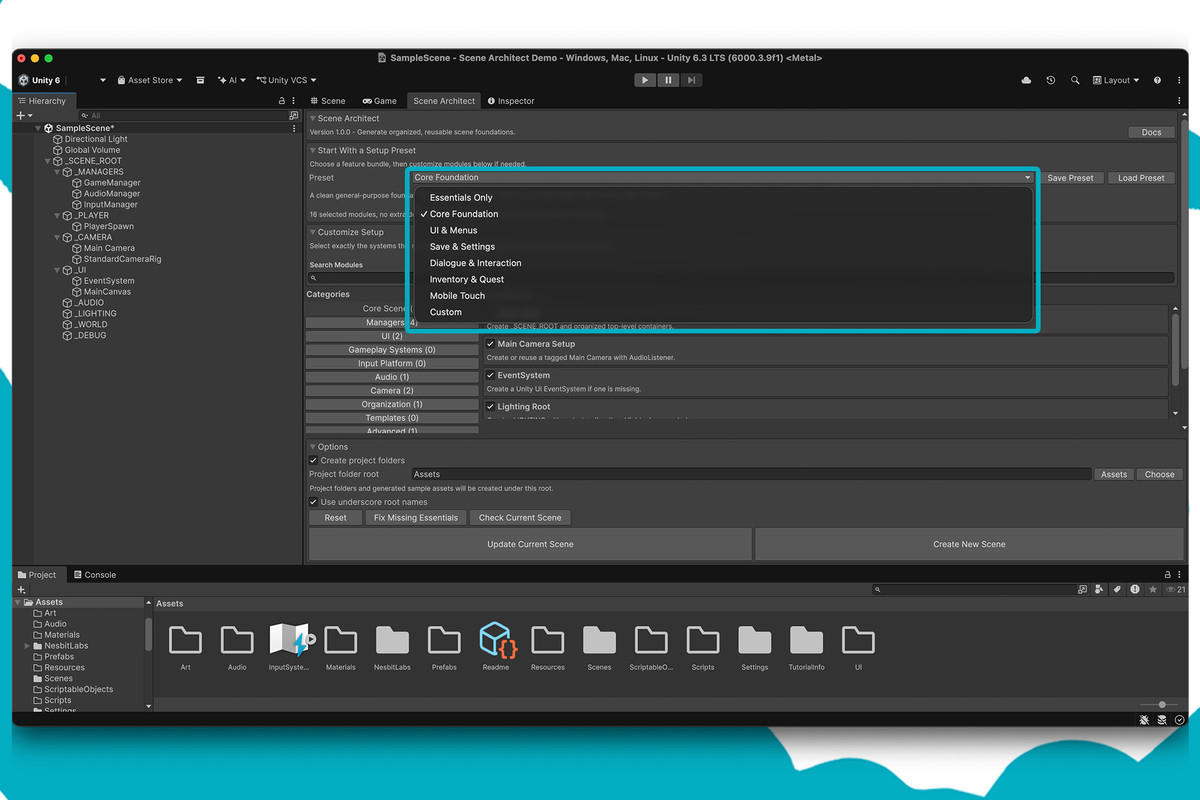Click the Project panel plus add icon
Viewport: 1200px width, 800px height.
pyautogui.click(x=21, y=590)
